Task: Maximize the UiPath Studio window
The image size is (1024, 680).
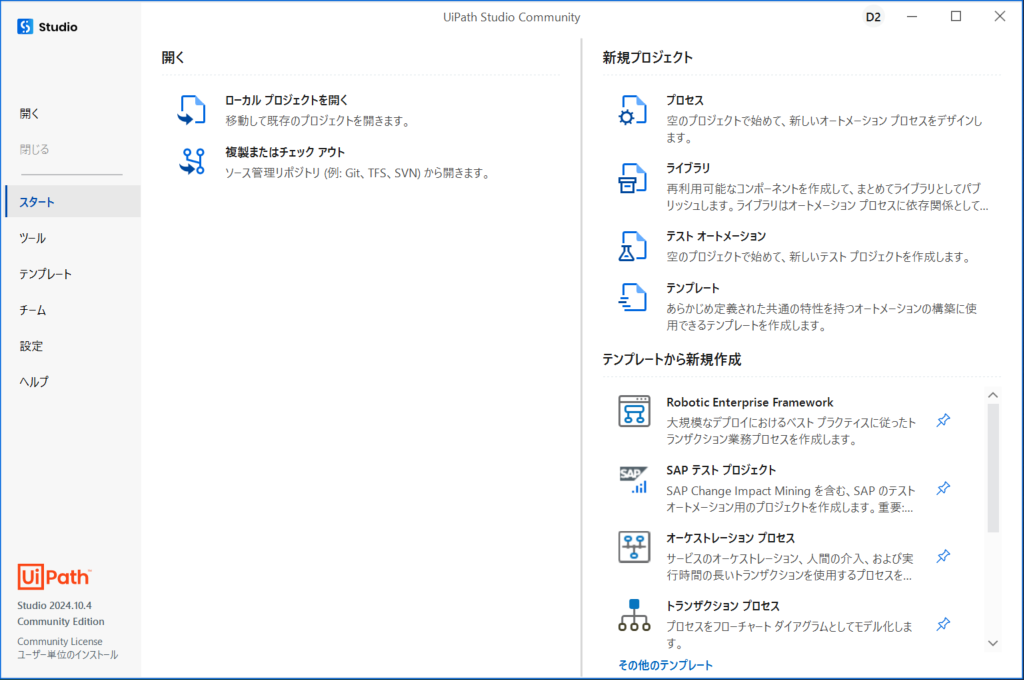Action: click(x=956, y=16)
